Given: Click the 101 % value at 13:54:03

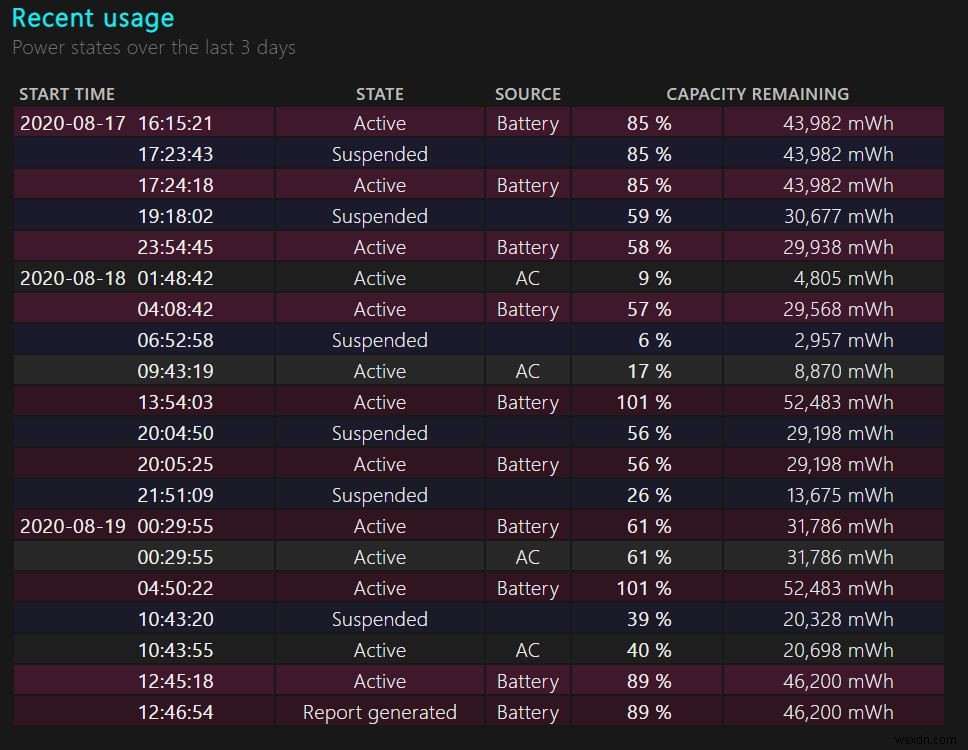Looking at the screenshot, I should click(644, 402).
